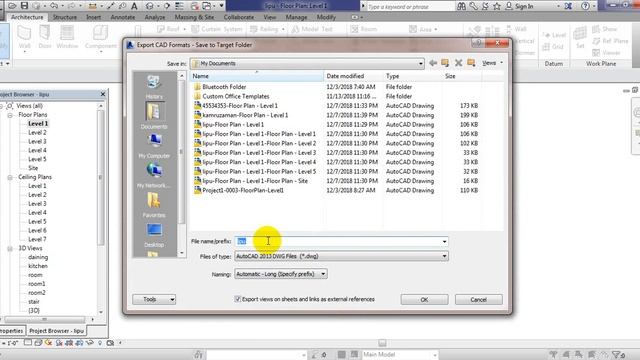Click OK to export

[424, 300]
